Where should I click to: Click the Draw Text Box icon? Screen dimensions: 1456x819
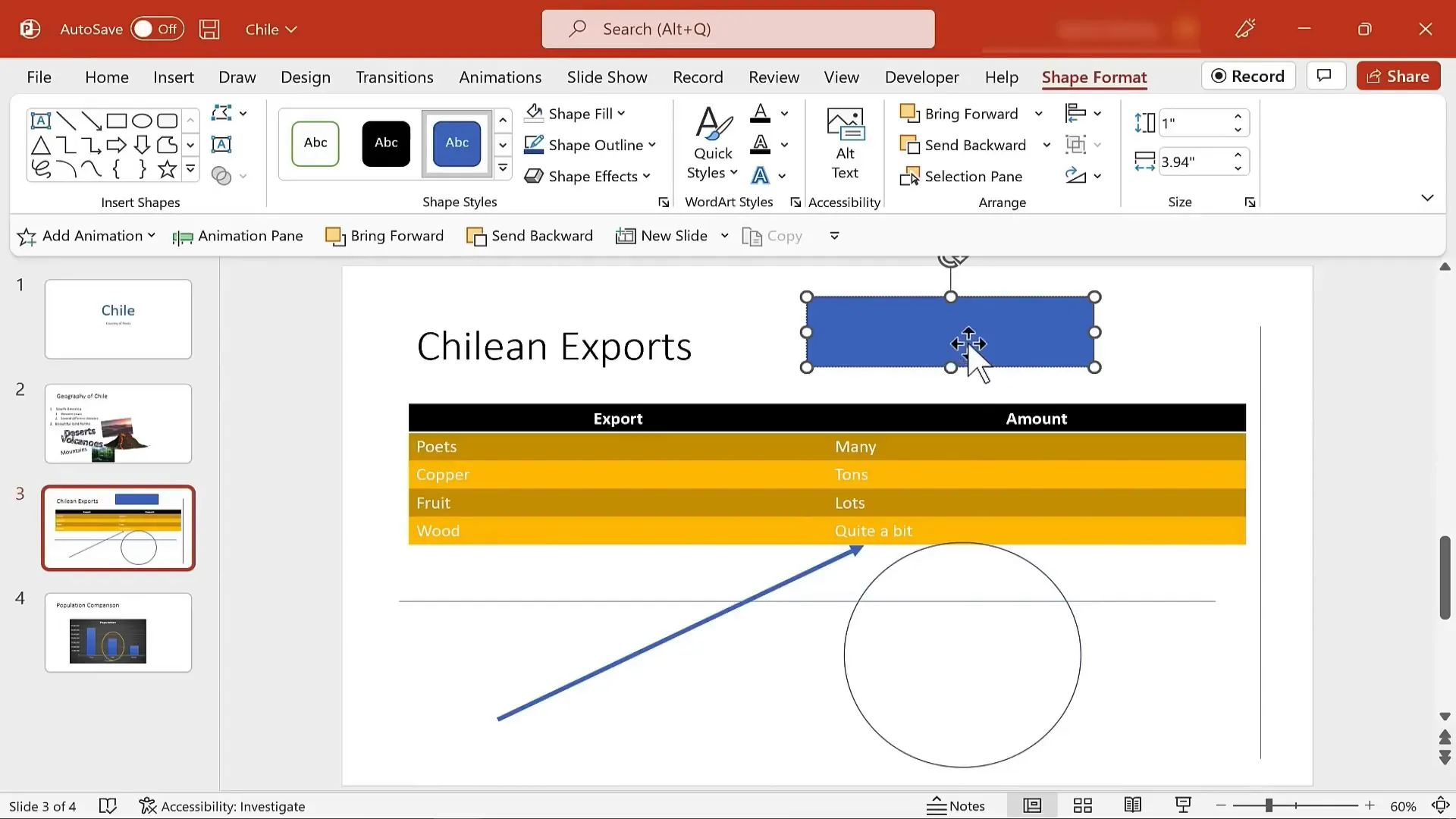point(221,144)
